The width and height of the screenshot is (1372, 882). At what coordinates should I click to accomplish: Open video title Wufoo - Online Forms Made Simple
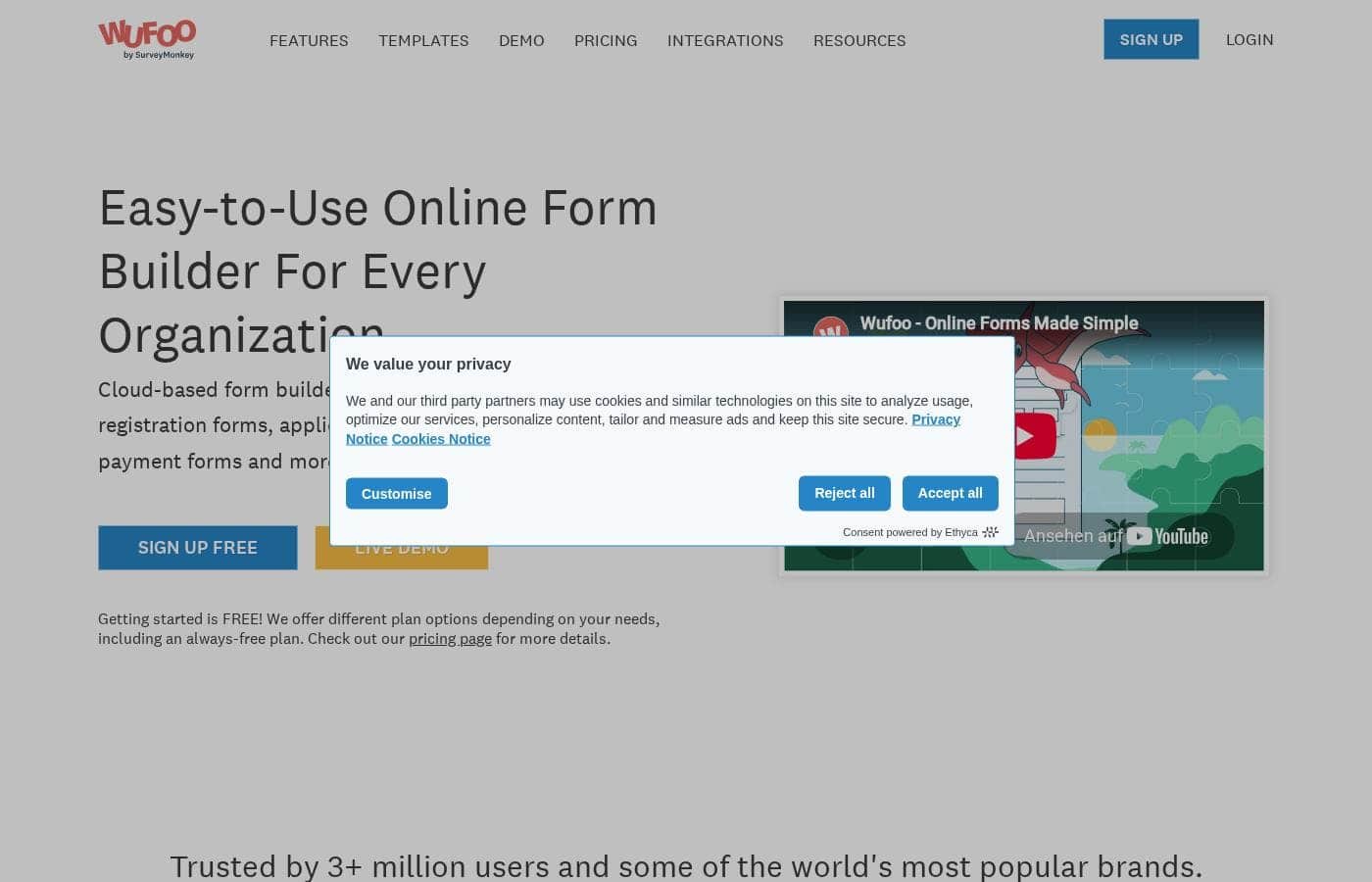(1000, 323)
